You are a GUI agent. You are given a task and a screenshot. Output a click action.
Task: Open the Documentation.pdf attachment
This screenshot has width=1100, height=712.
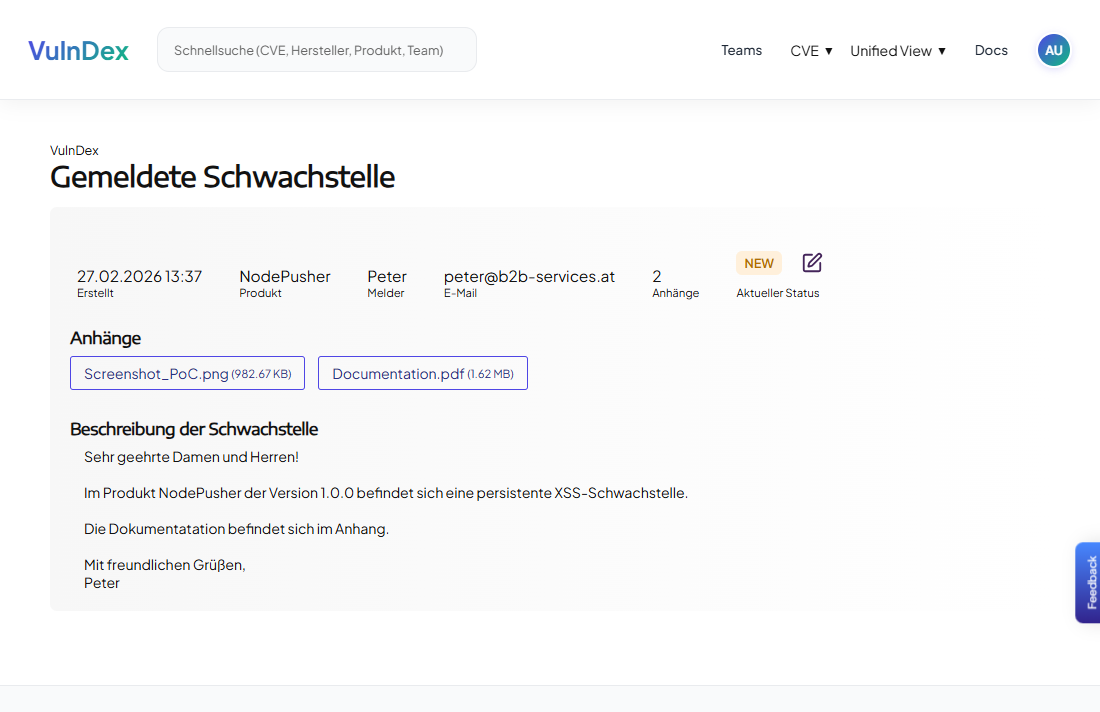coord(422,372)
